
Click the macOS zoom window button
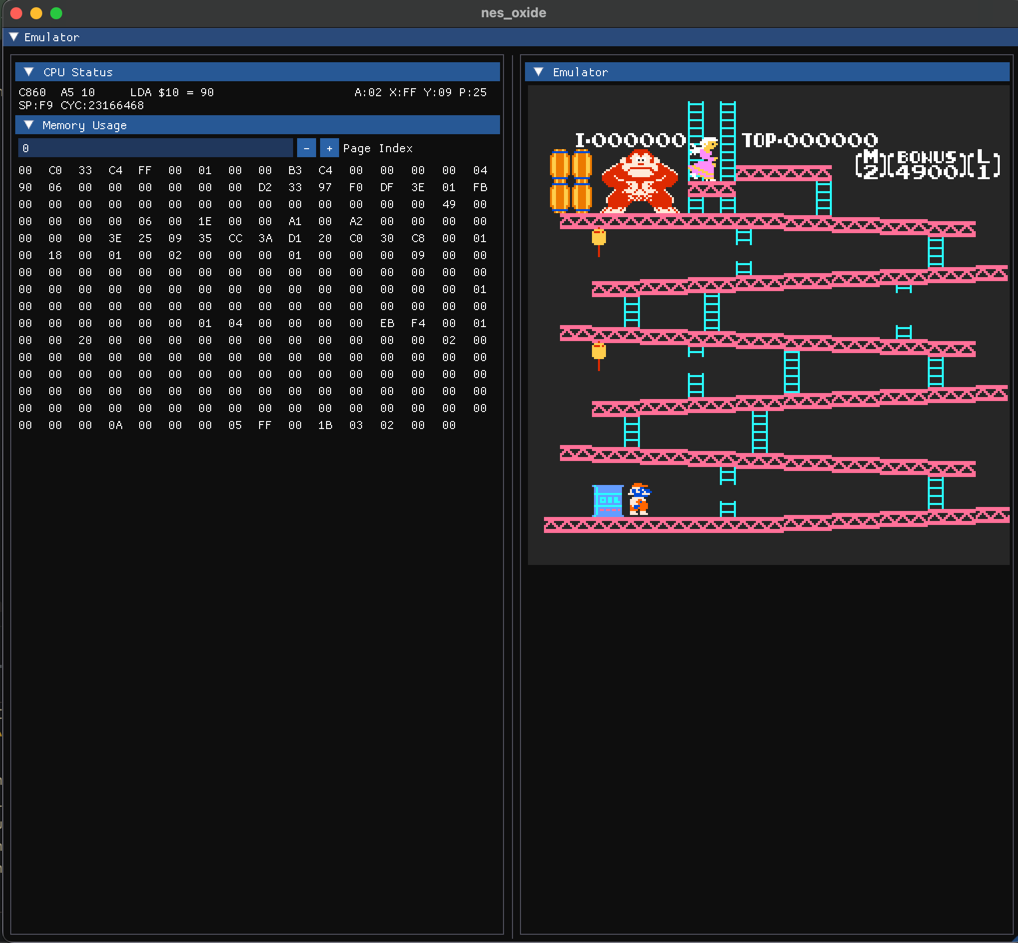(x=56, y=13)
